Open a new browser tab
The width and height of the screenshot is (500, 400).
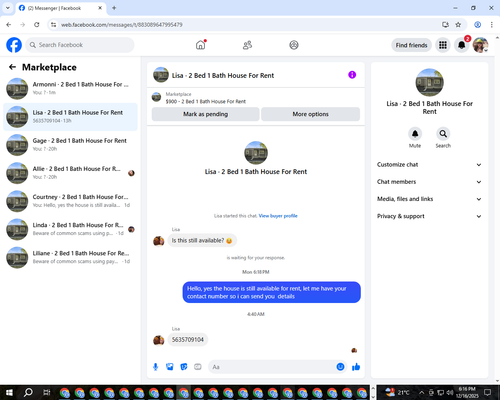point(114,8)
